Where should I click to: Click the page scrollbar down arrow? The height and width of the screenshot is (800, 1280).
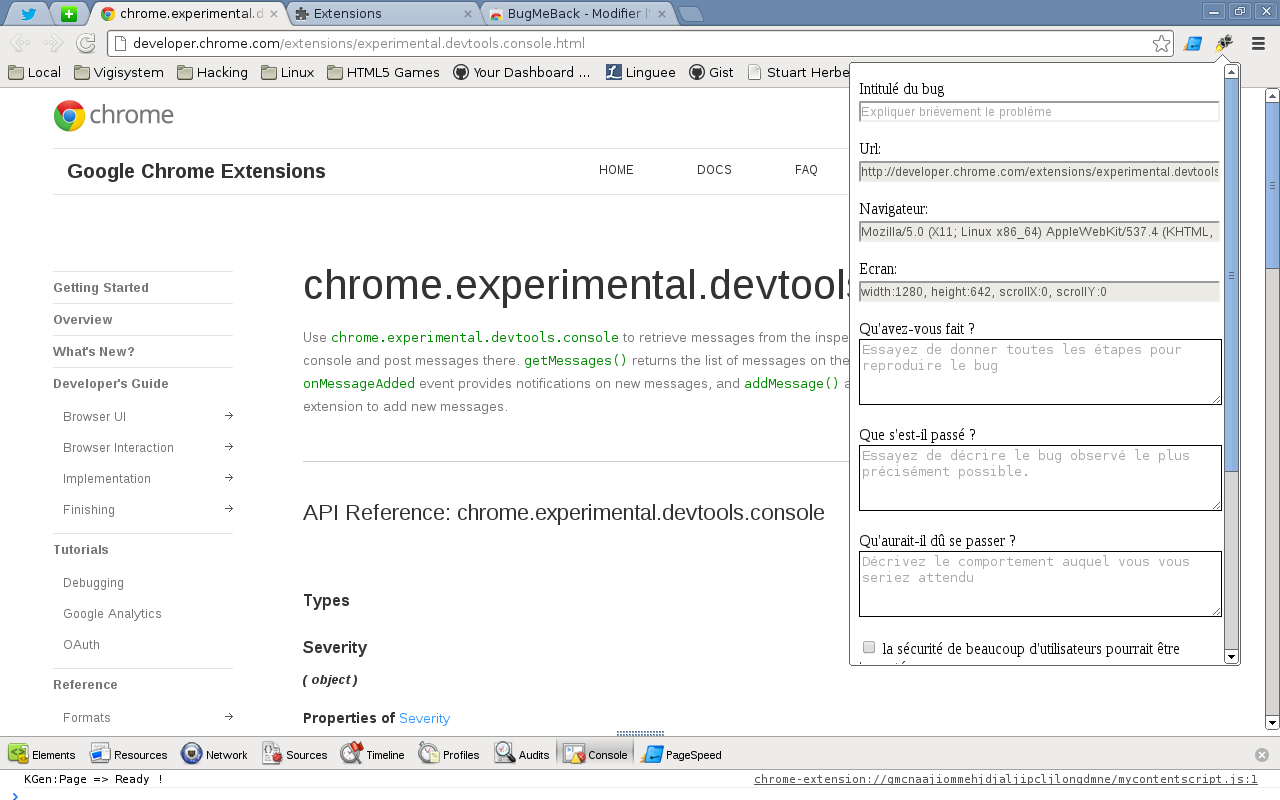tap(1272, 723)
